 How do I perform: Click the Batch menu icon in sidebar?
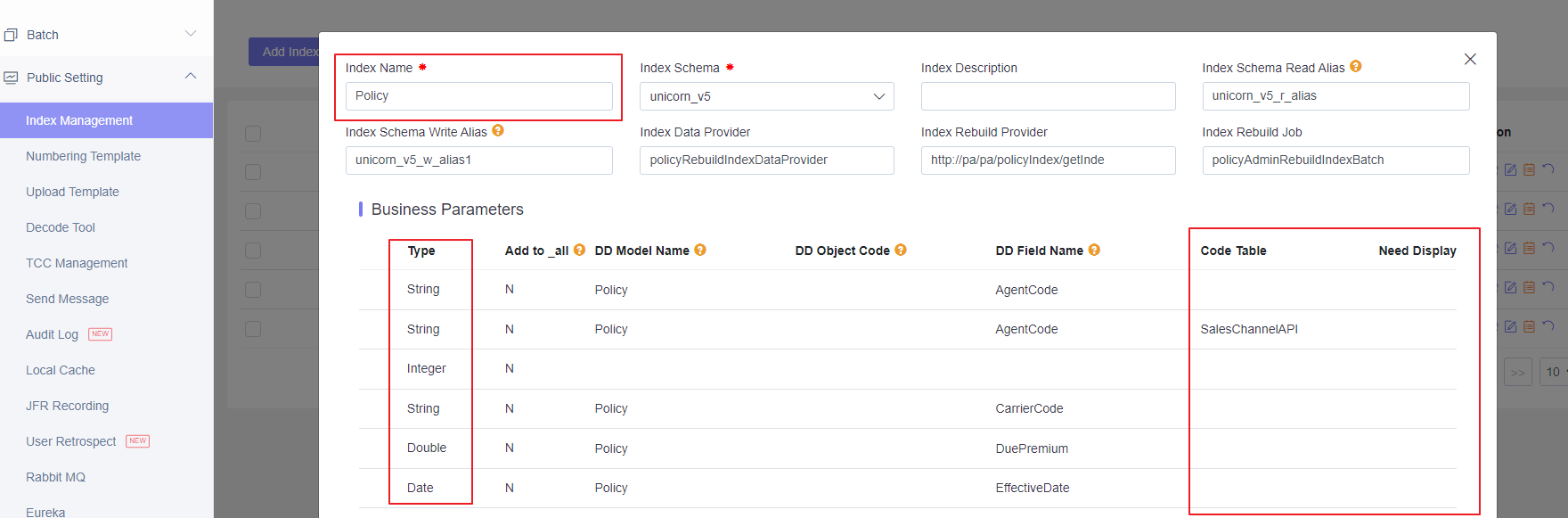[11, 35]
